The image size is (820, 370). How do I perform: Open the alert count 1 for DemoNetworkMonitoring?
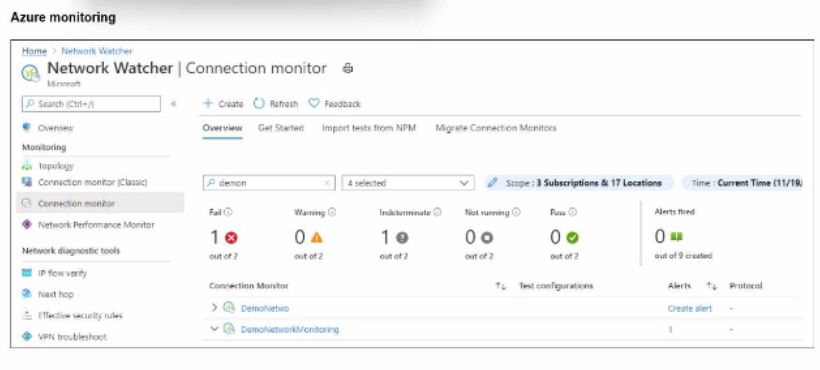pos(670,330)
